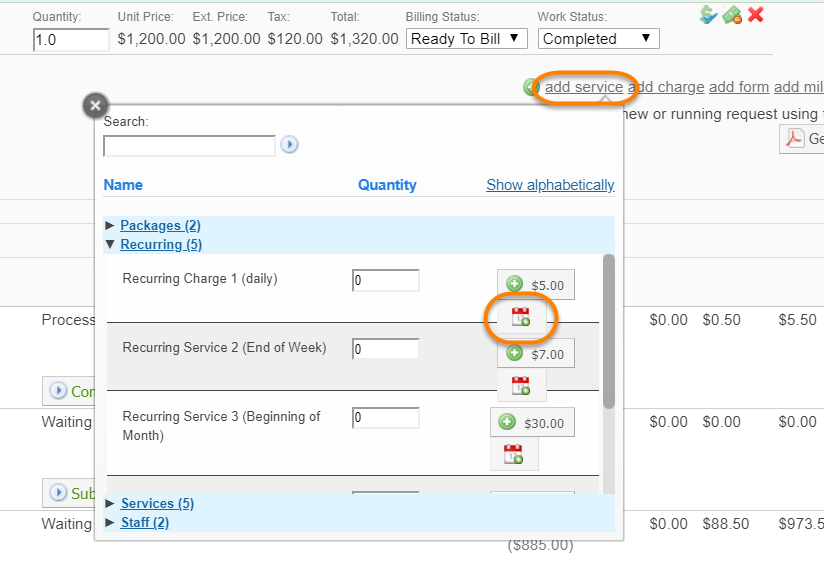This screenshot has width=824, height=573.
Task: Click the search go arrow icon
Action: coord(289,145)
